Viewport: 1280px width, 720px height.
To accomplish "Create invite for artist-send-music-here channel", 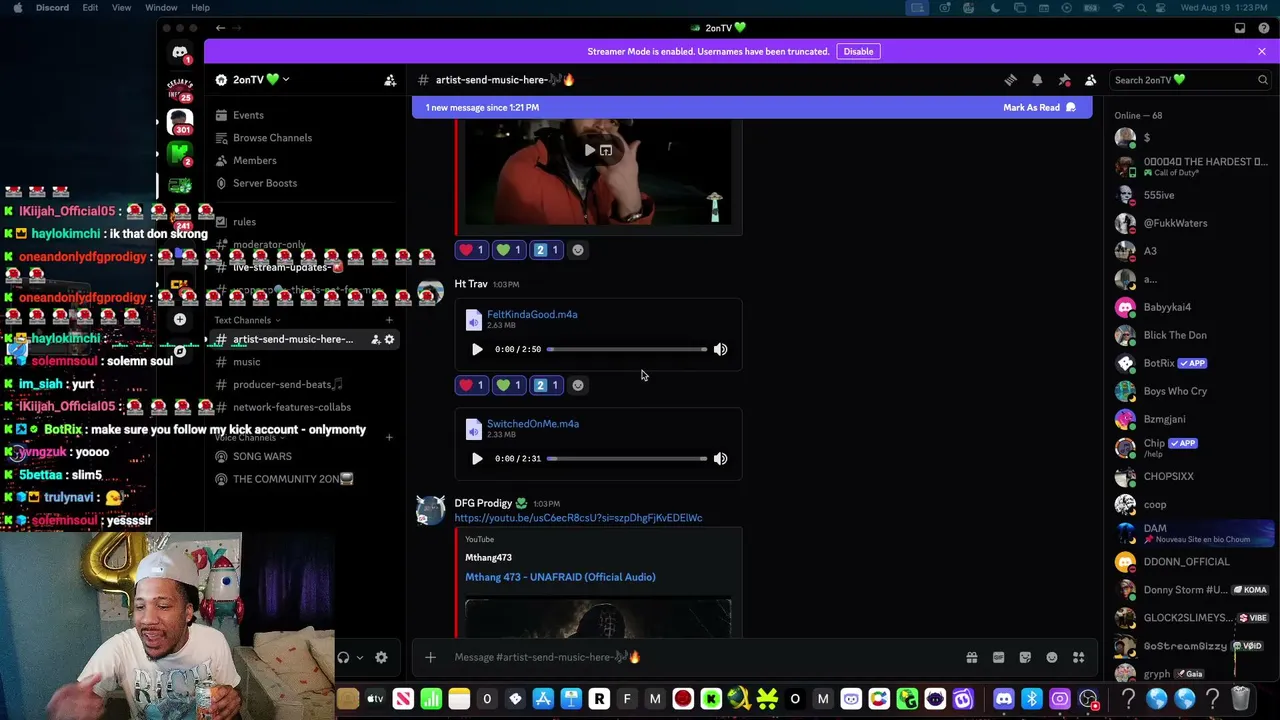I will [376, 339].
